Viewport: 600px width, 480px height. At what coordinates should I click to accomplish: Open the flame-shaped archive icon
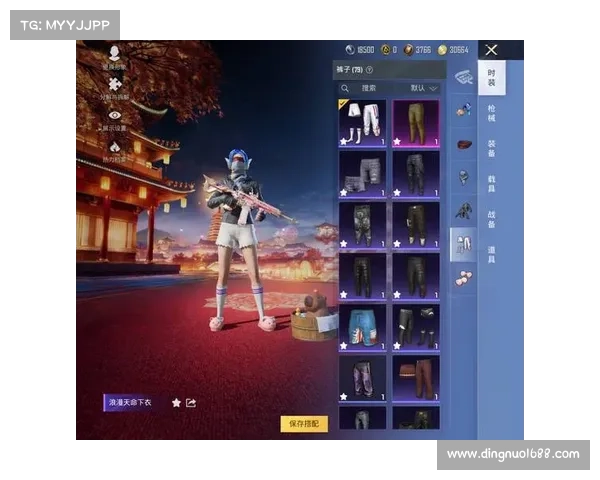point(115,147)
